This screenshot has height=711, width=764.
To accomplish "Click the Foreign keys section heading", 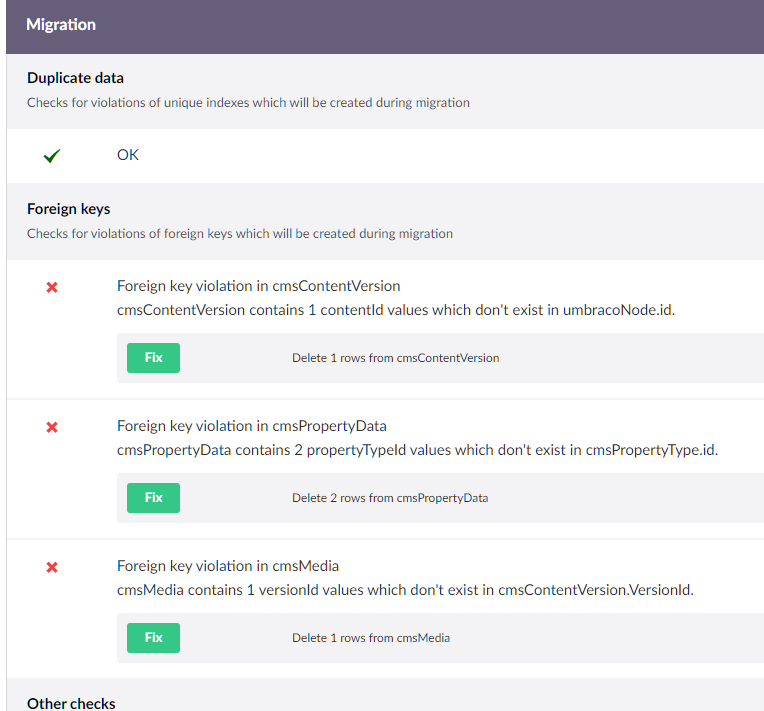I will click(x=68, y=209).
